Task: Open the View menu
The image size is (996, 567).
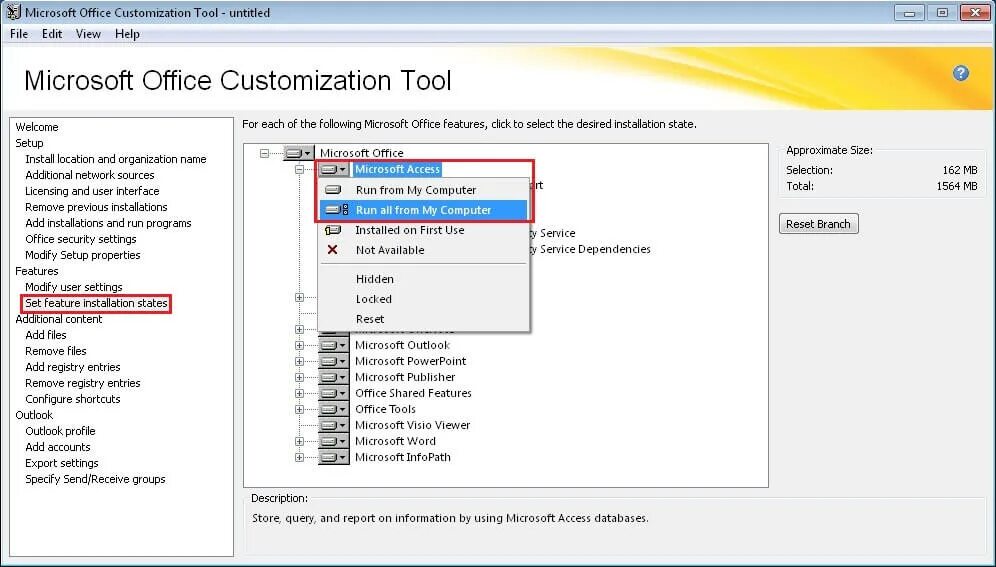Action: tap(88, 34)
